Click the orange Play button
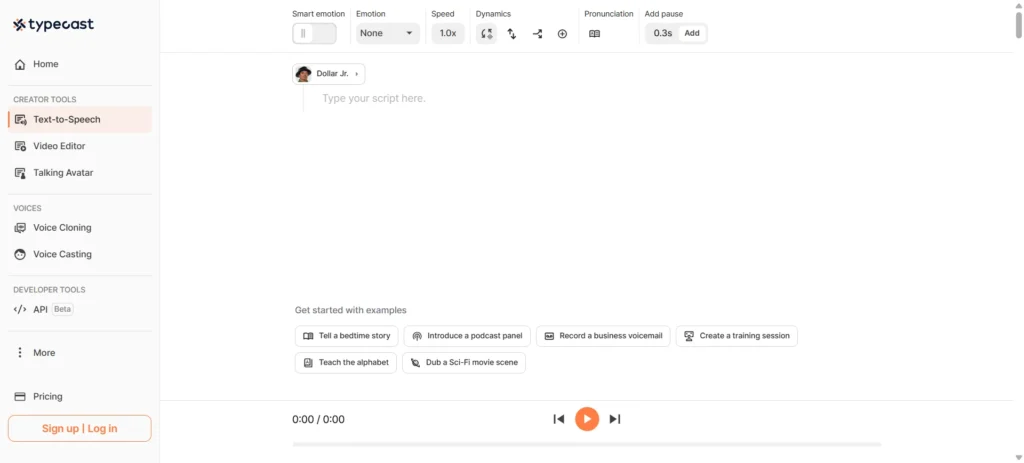The image size is (1024, 463). click(x=587, y=419)
